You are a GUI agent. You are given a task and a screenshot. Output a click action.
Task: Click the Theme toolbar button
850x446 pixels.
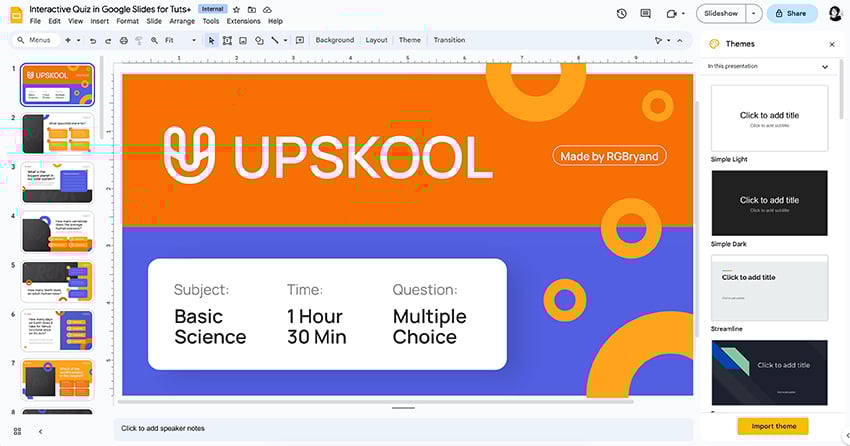410,40
